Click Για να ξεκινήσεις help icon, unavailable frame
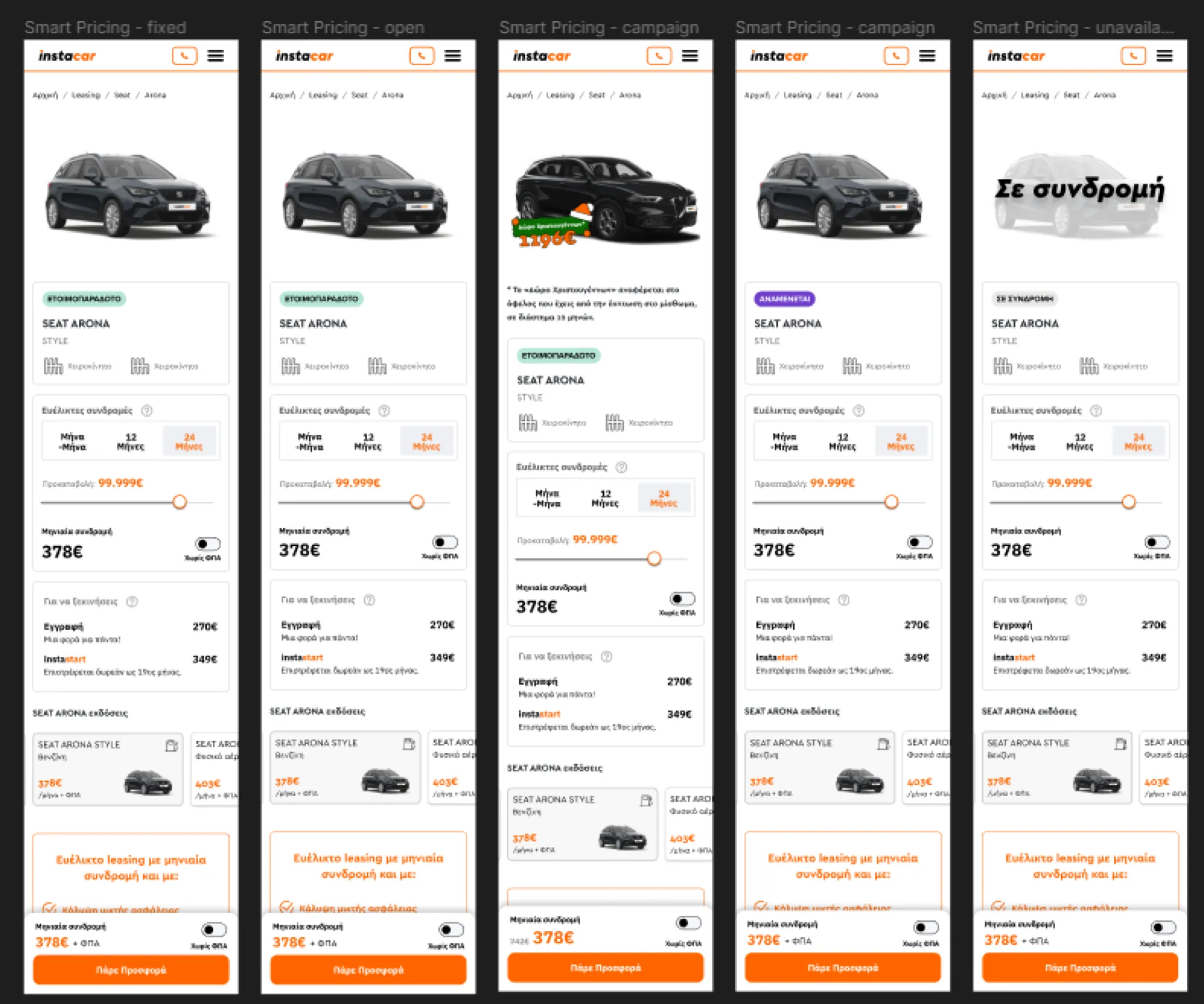The height and width of the screenshot is (1004, 1204). (1081, 600)
